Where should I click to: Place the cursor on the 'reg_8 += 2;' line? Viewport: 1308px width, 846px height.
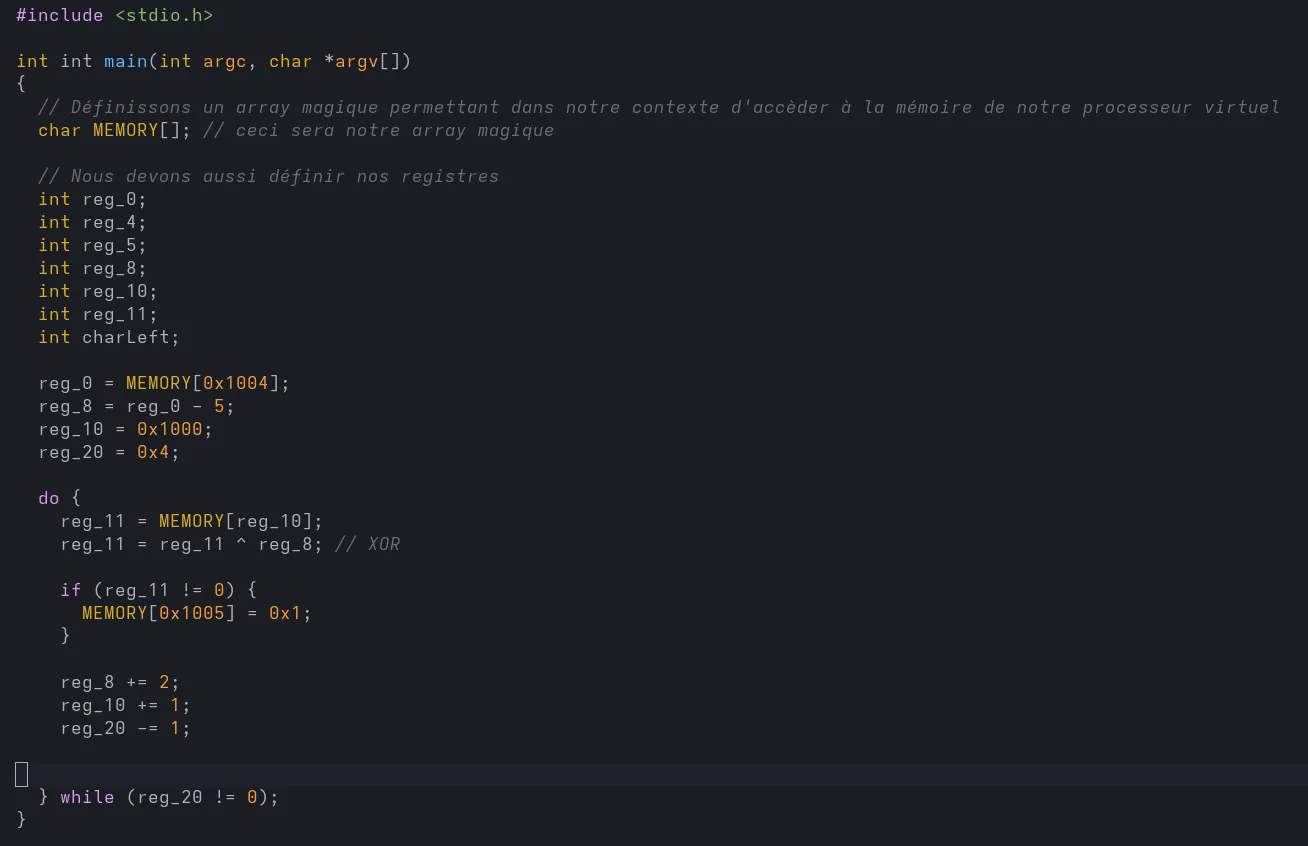119,682
